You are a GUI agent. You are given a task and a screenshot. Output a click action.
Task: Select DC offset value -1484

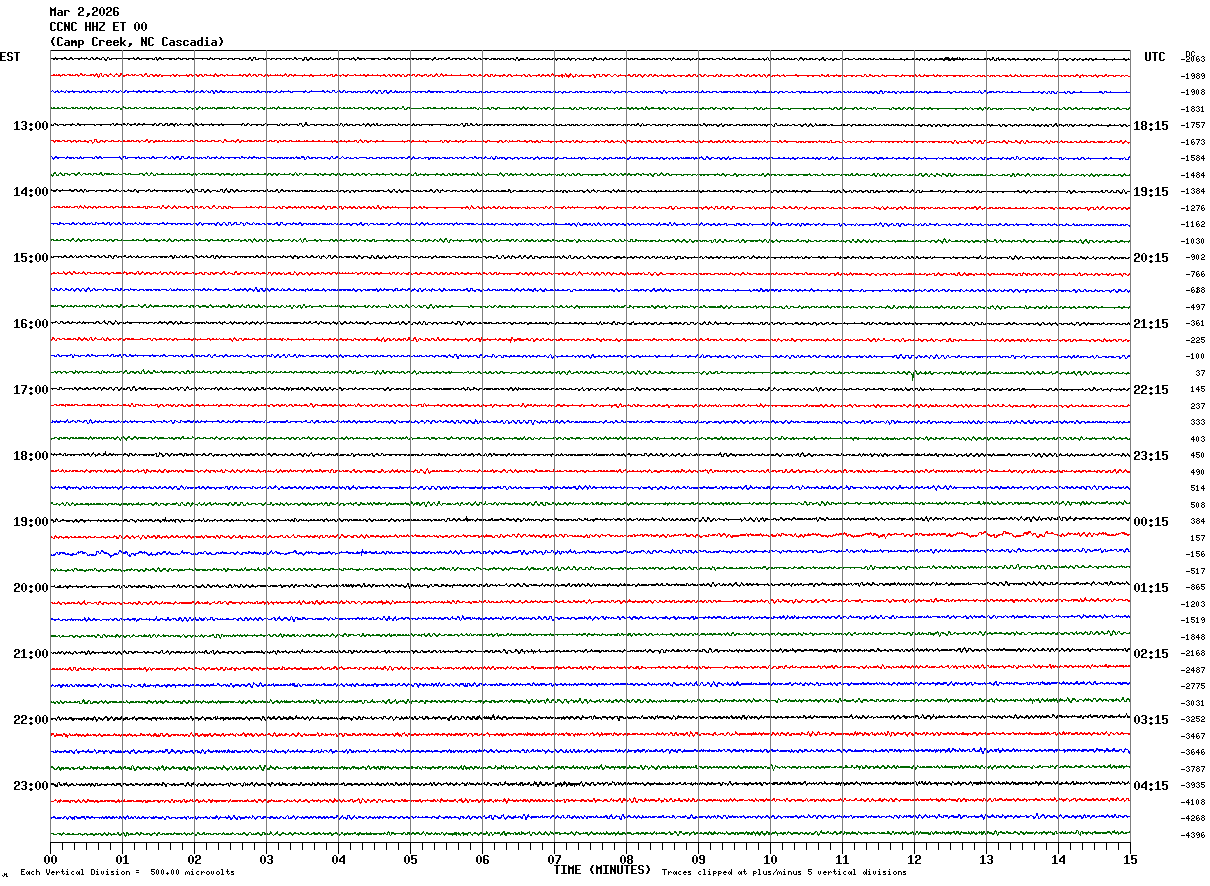[1194, 175]
